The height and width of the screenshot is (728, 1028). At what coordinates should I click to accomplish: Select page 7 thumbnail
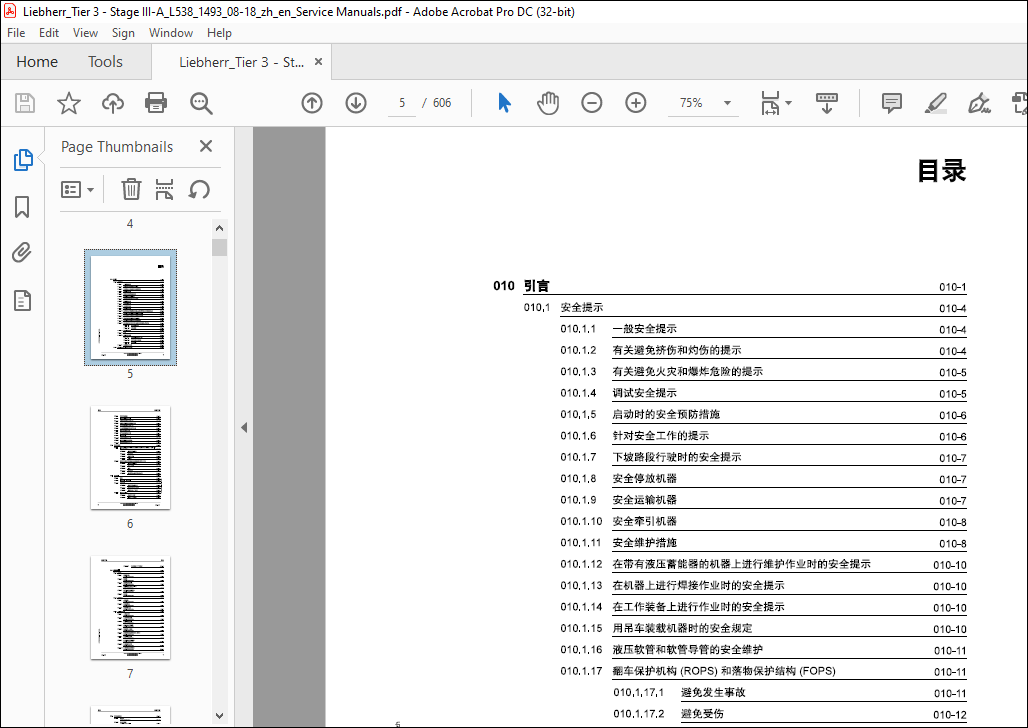pos(130,607)
